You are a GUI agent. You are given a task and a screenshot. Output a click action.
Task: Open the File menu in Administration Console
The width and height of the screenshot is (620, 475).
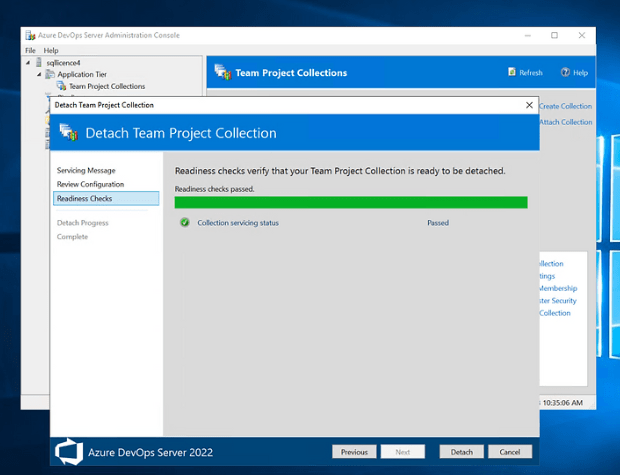[x=30, y=50]
